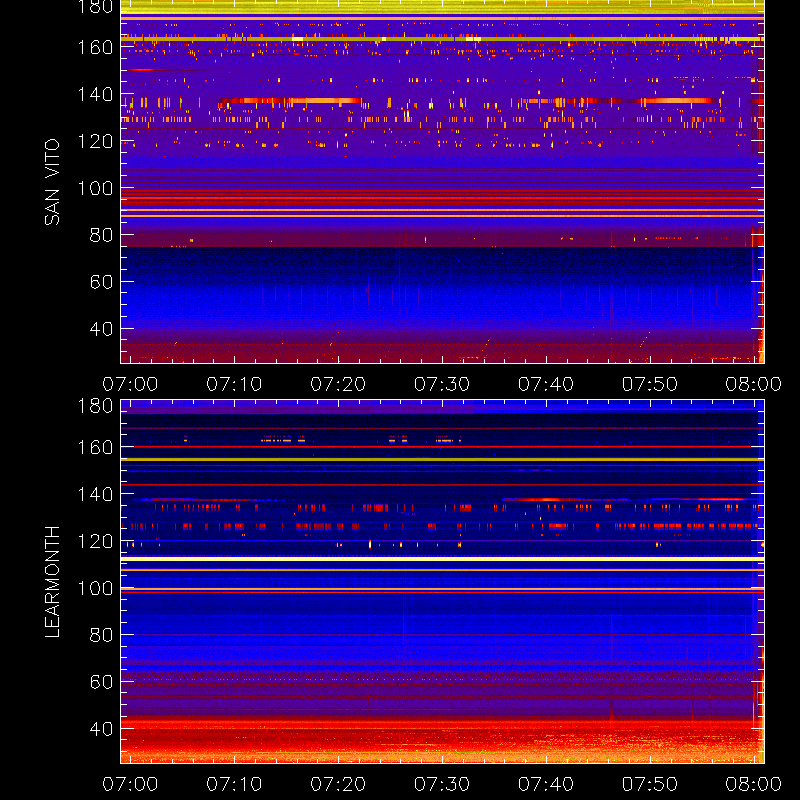The width and height of the screenshot is (800, 800).
Task: Click the 80 label on the LEARMONTH axis
Action: click(102, 635)
